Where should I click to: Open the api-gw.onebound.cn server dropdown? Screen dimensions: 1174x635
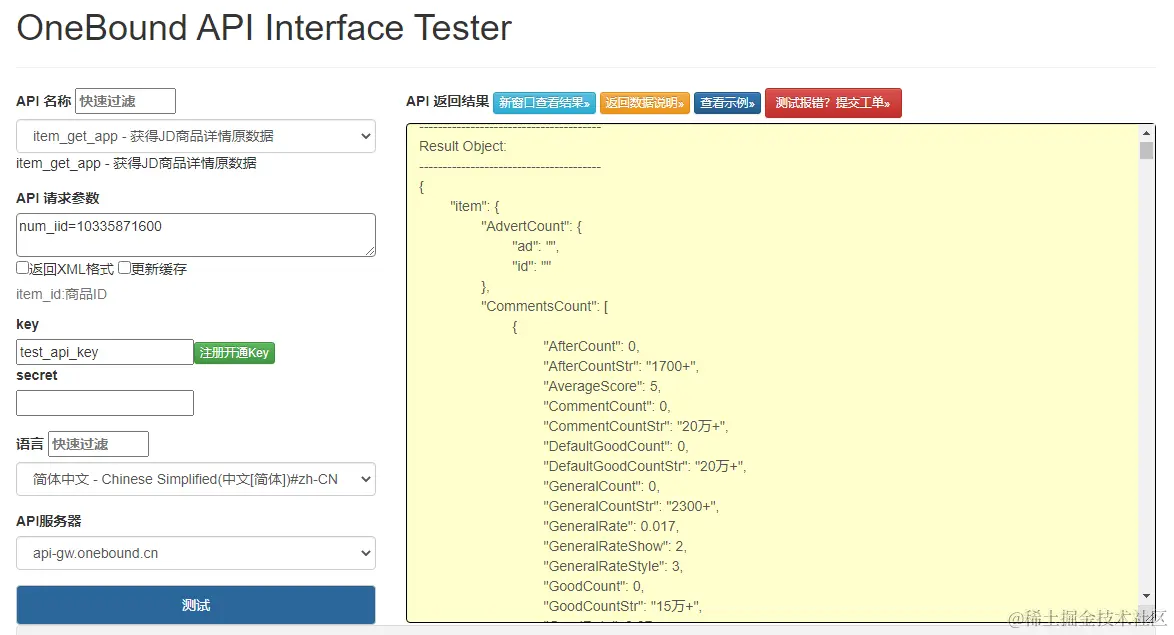pos(196,553)
